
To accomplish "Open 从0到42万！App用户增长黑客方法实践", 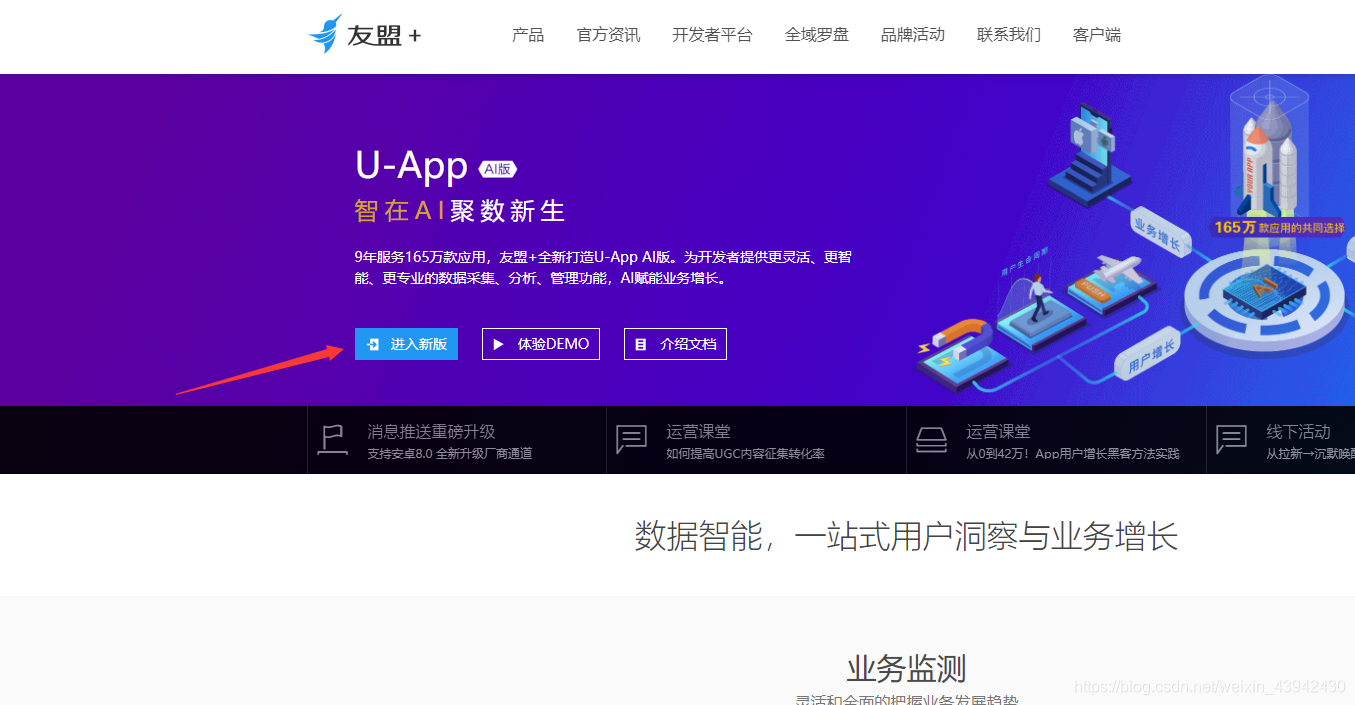I will (x=1073, y=454).
